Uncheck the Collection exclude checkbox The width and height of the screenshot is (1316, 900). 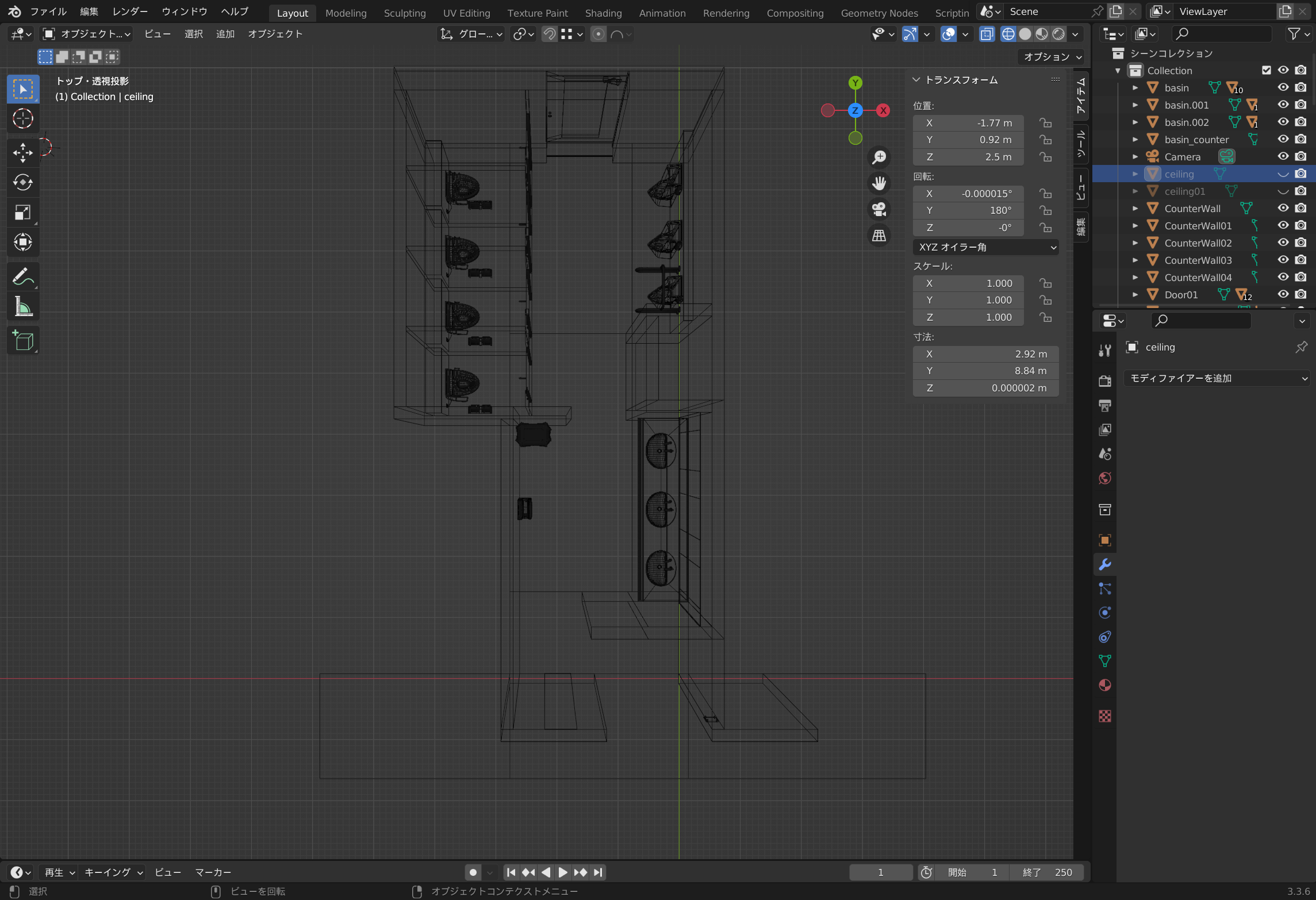pos(1266,70)
